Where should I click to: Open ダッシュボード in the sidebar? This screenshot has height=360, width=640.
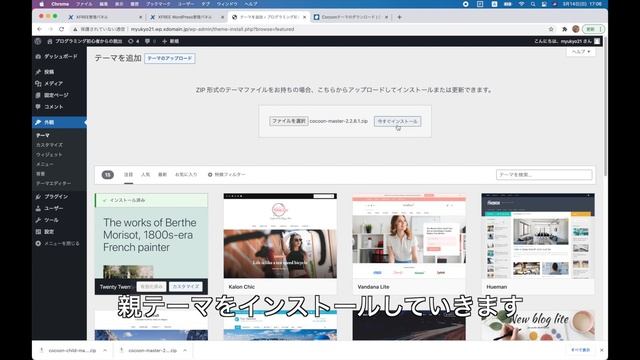[x=59, y=56]
